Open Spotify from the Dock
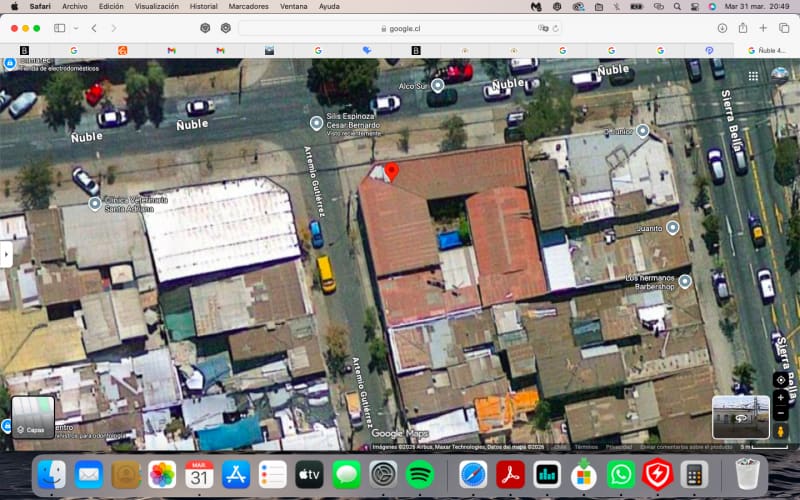Screen dimensions: 800x500 click(420, 474)
